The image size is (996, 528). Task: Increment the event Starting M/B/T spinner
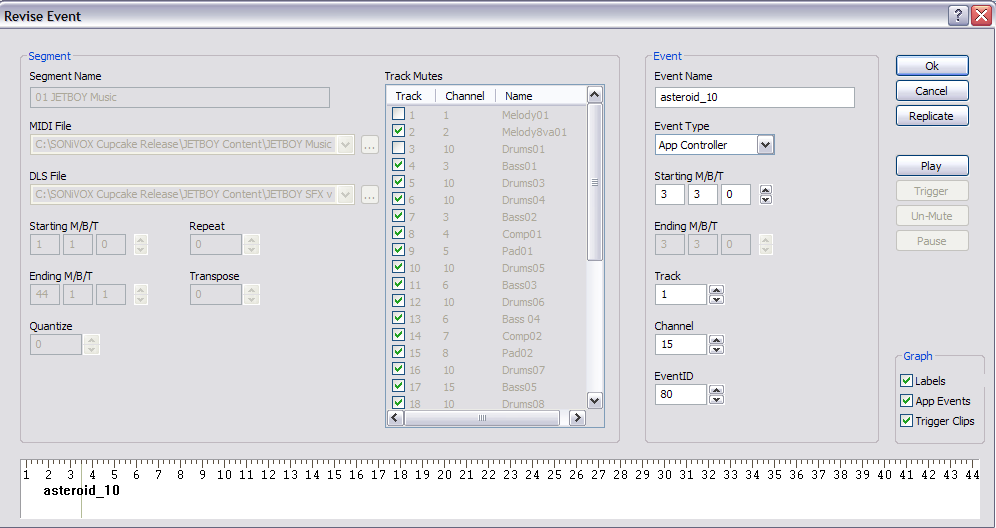(x=765, y=190)
